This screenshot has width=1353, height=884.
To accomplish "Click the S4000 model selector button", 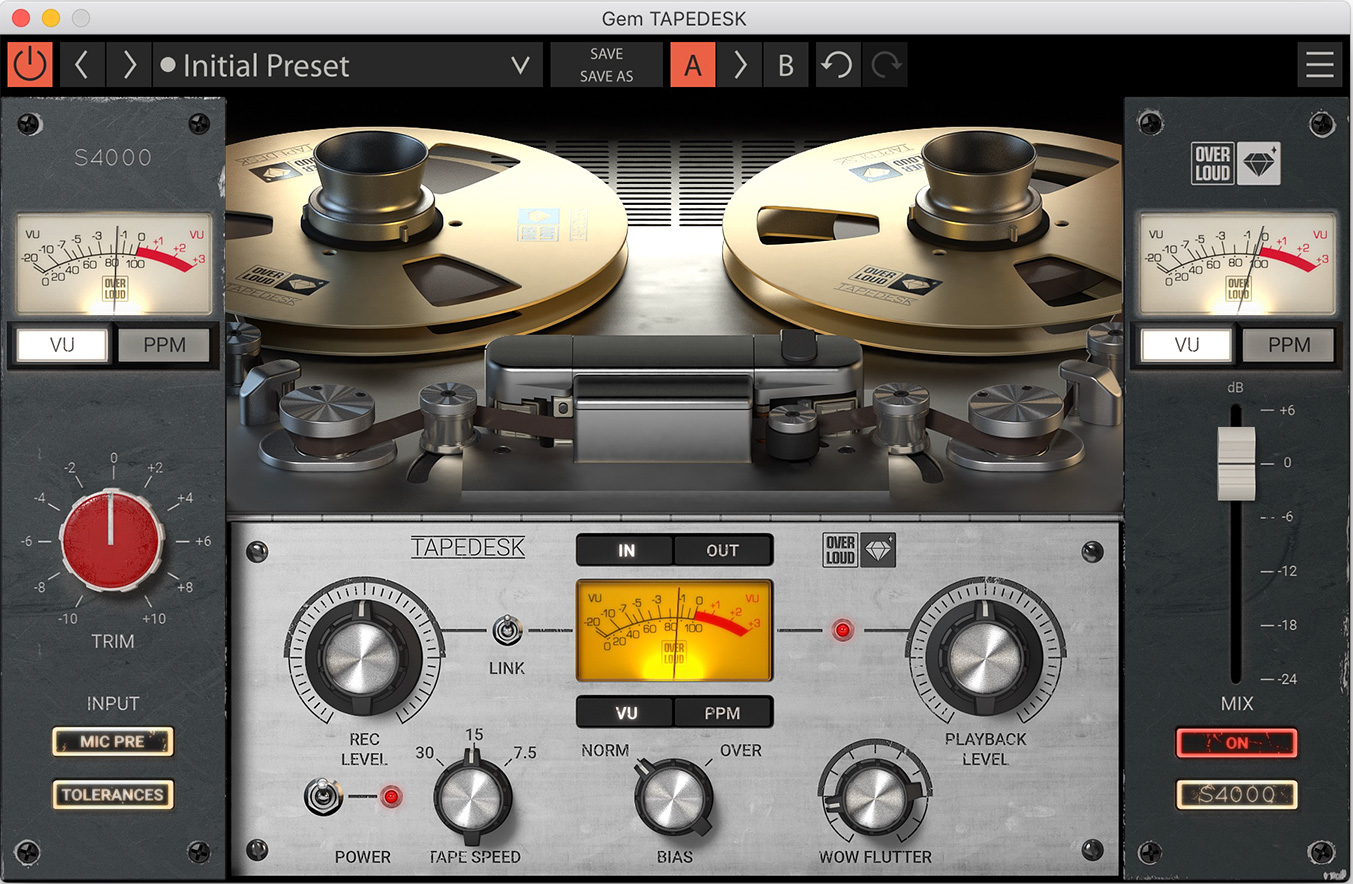I will (1237, 795).
